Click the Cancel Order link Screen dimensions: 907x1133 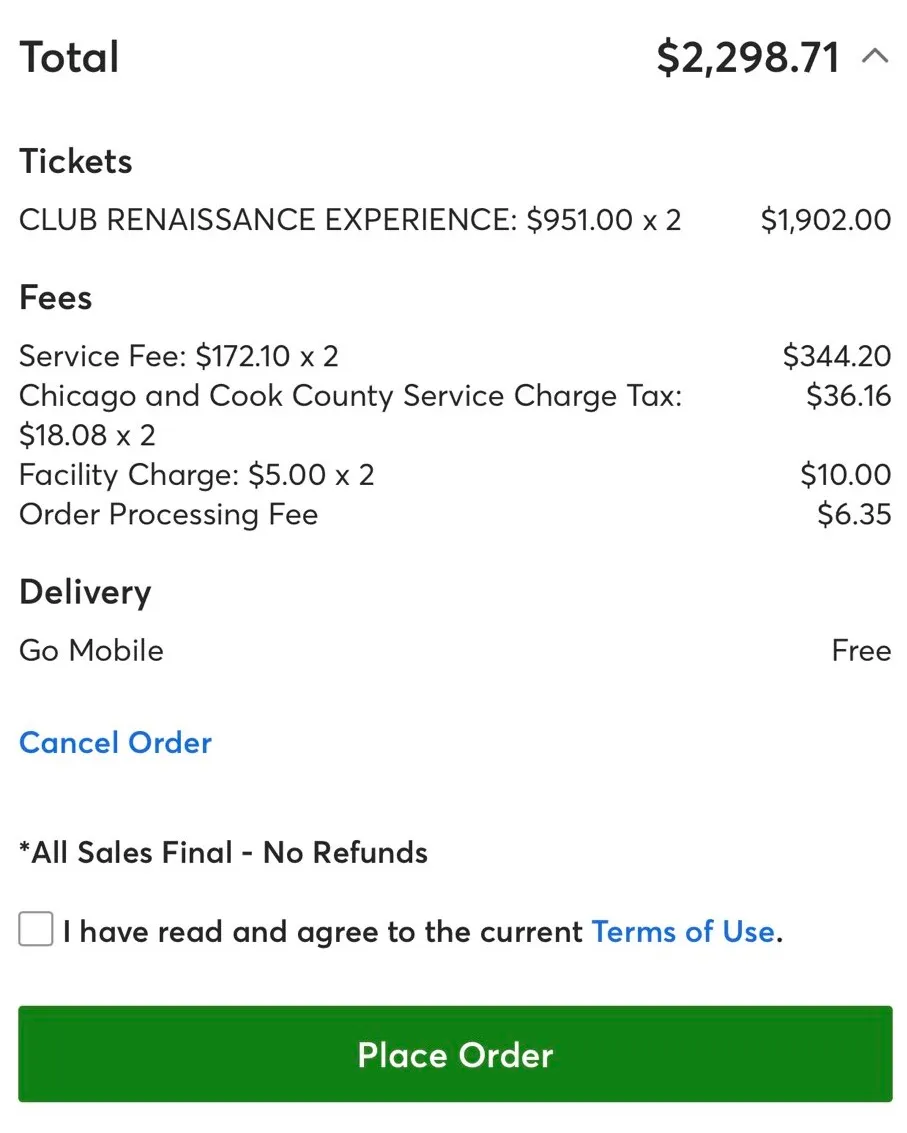point(116,743)
